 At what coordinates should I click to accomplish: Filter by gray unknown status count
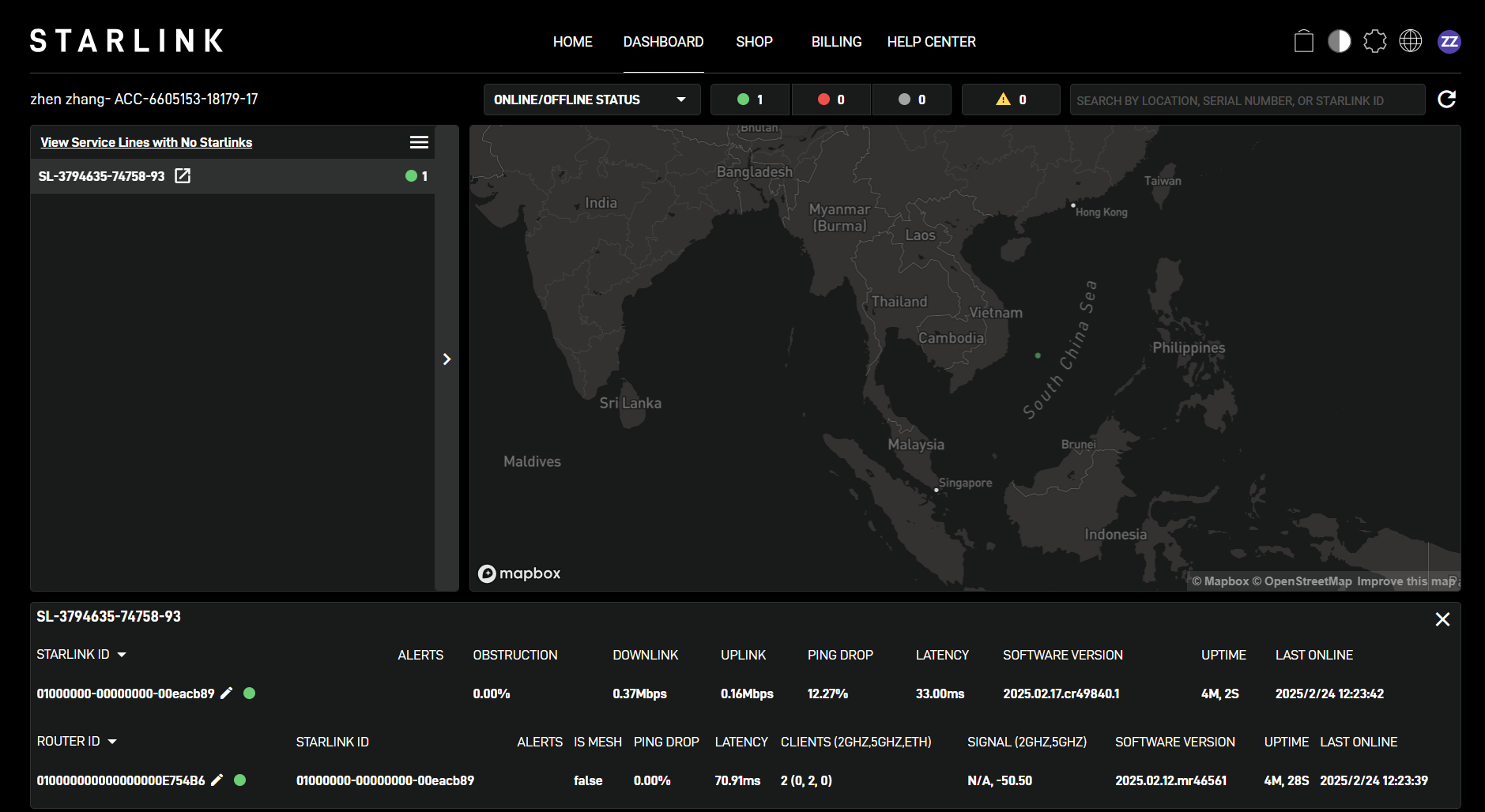click(x=912, y=100)
